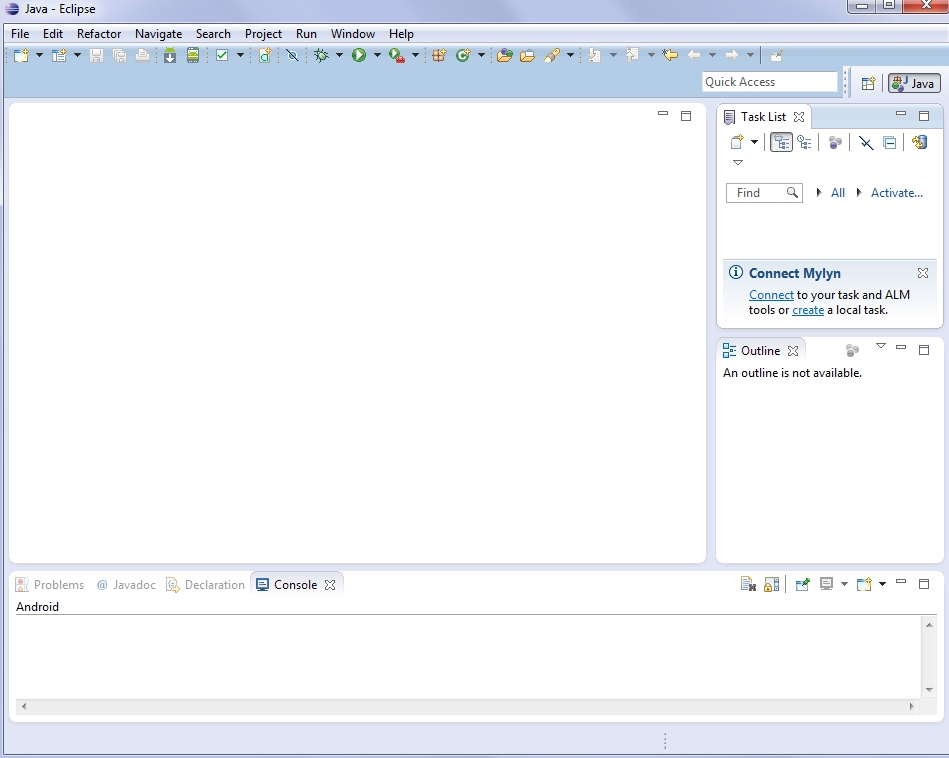Click the All working set link

[x=838, y=193]
